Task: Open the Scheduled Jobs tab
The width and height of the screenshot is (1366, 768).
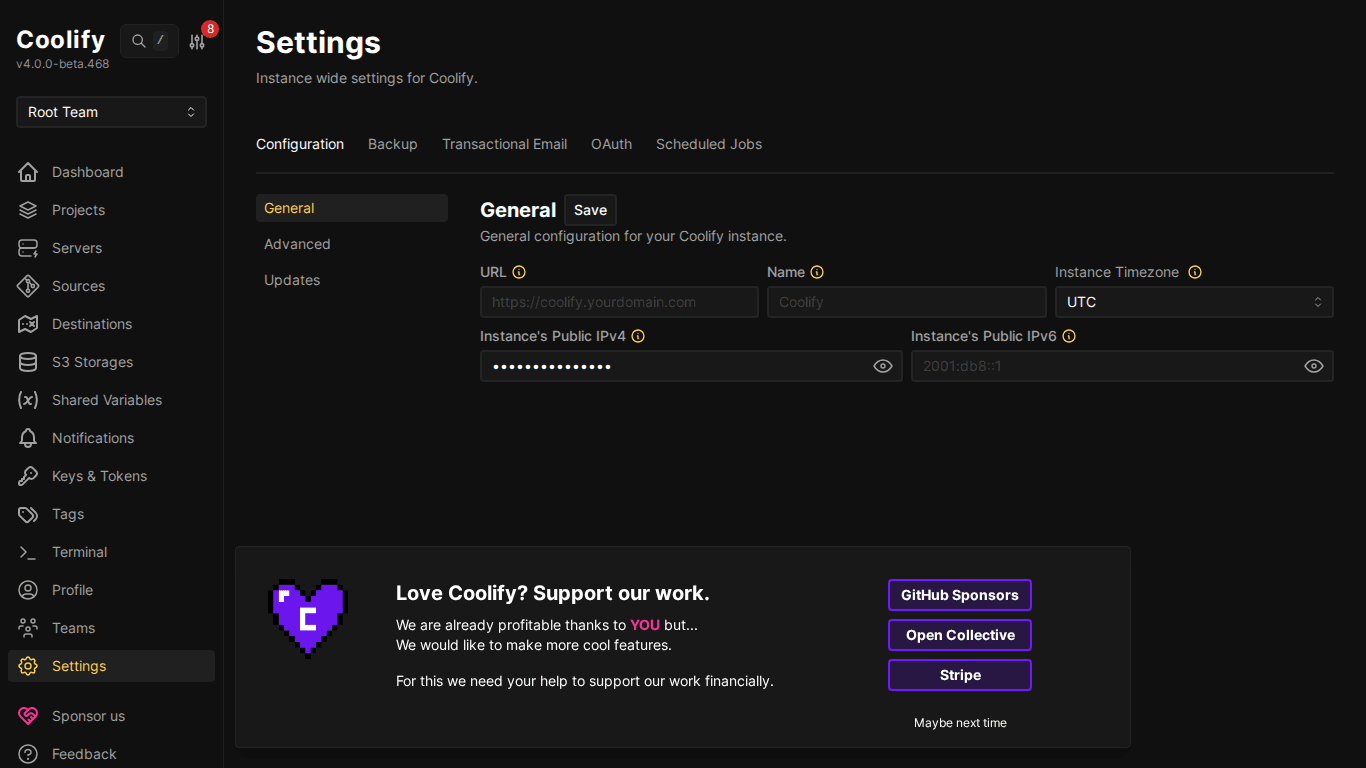Action: click(x=708, y=144)
